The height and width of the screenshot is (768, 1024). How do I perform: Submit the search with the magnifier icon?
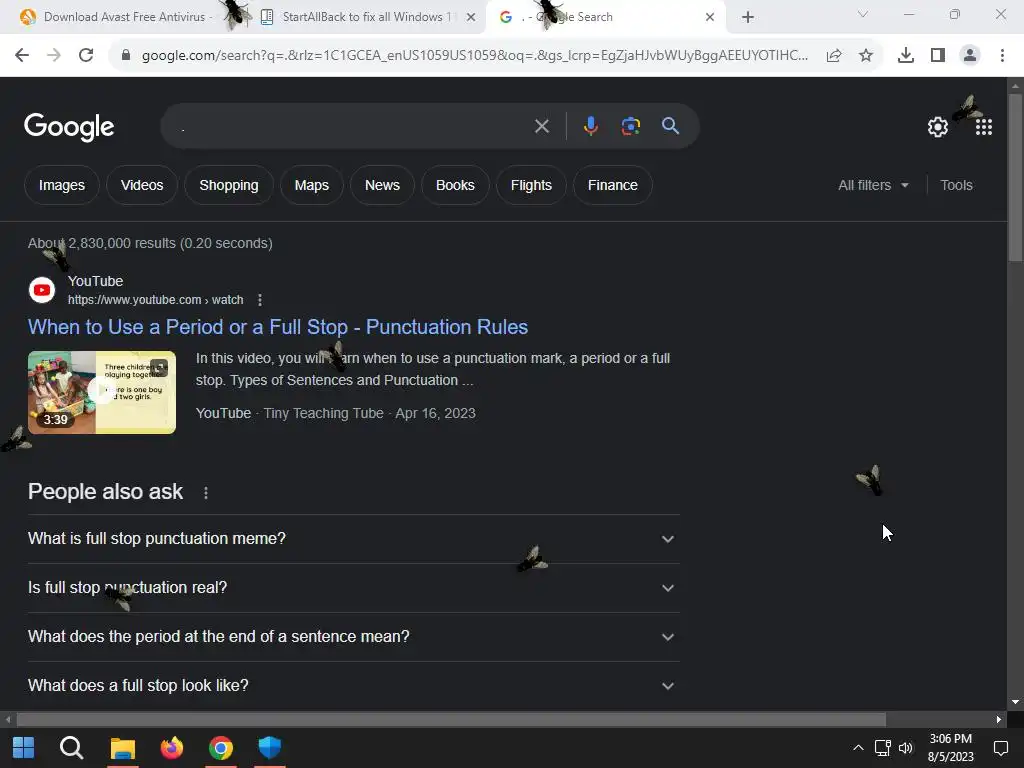(x=671, y=126)
